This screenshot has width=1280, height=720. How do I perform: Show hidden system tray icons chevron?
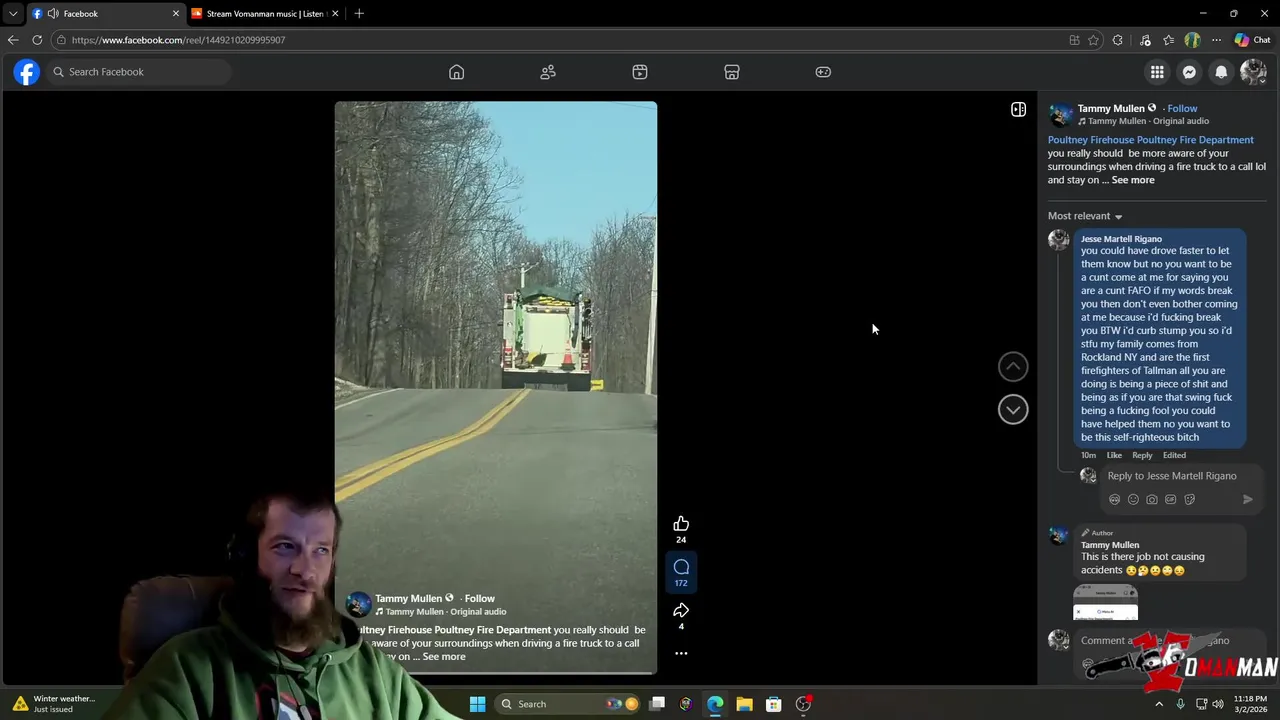(1159, 704)
